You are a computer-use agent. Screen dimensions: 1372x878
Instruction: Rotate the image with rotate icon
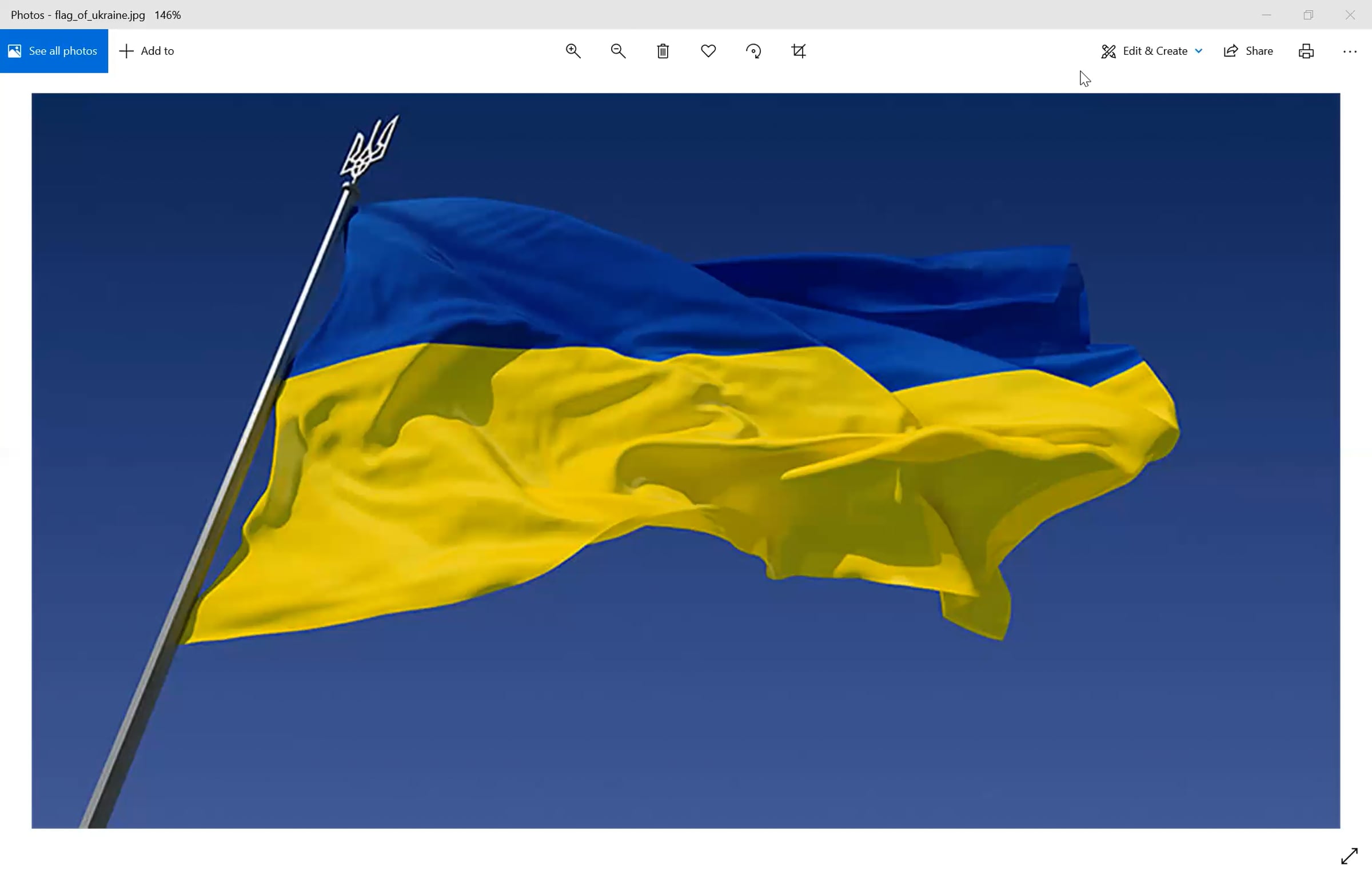tap(753, 51)
